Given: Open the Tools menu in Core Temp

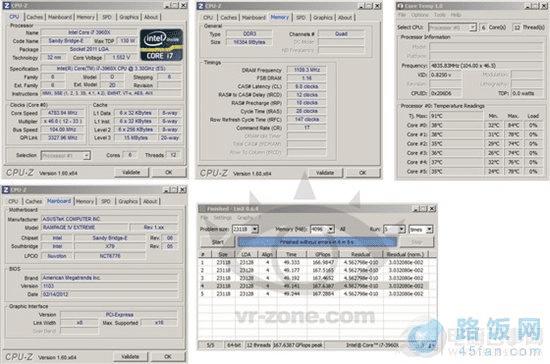Looking at the screenshot, I should pos(440,15).
